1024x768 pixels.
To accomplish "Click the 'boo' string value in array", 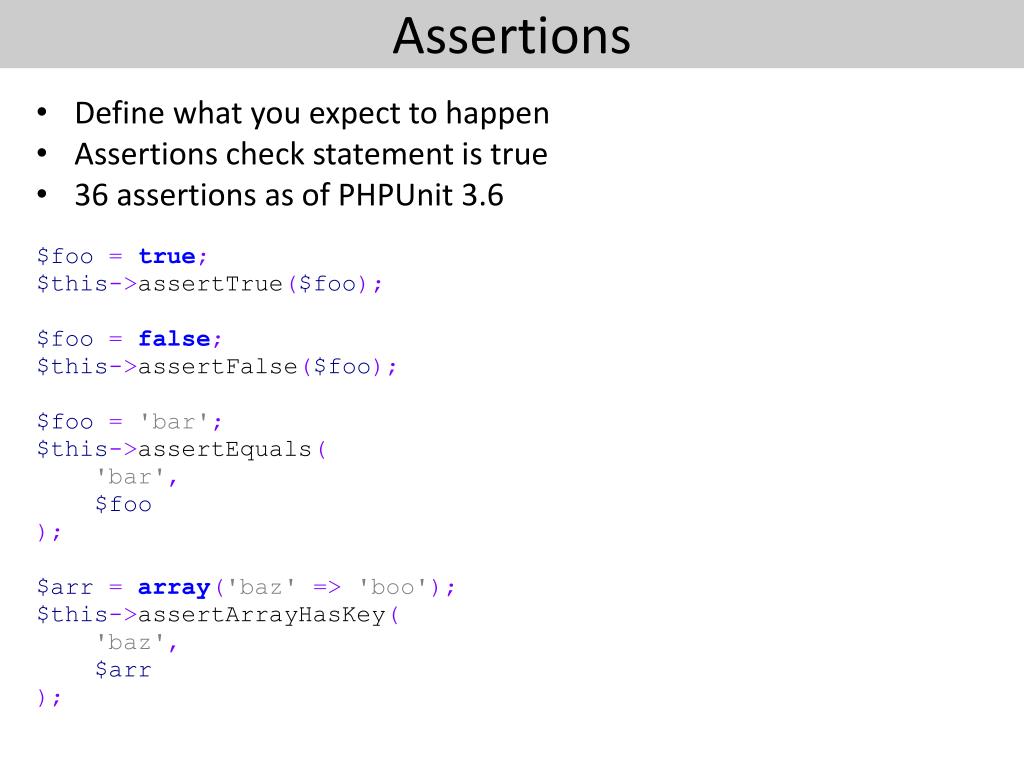I will tap(392, 586).
